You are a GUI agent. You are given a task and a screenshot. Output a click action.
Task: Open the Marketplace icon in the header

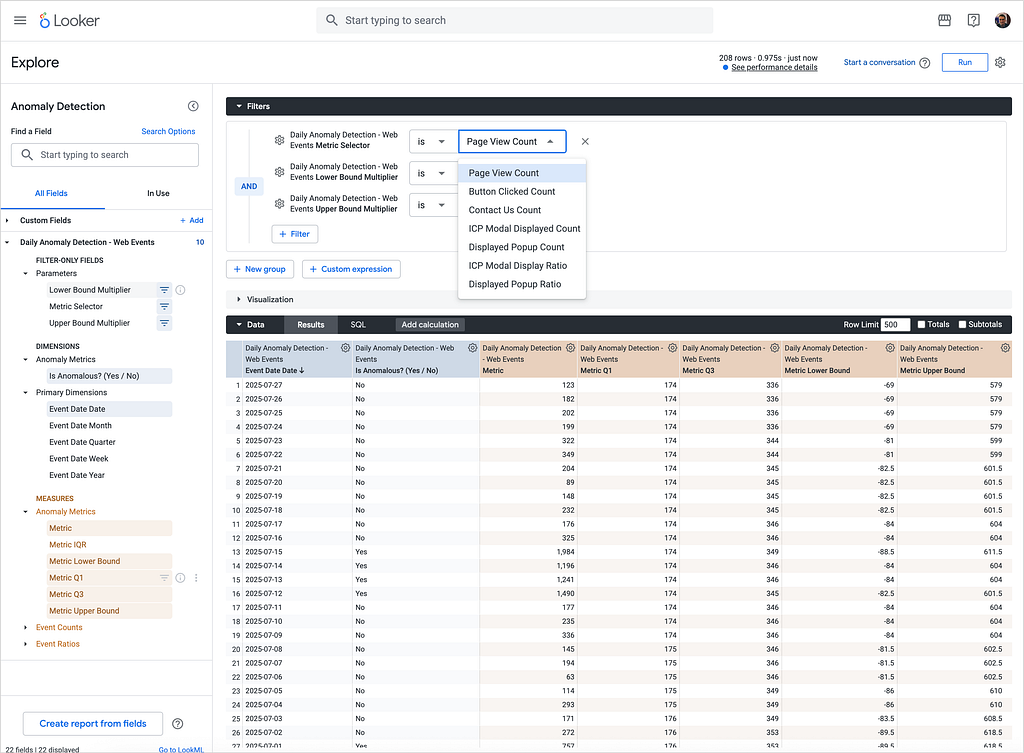944,20
